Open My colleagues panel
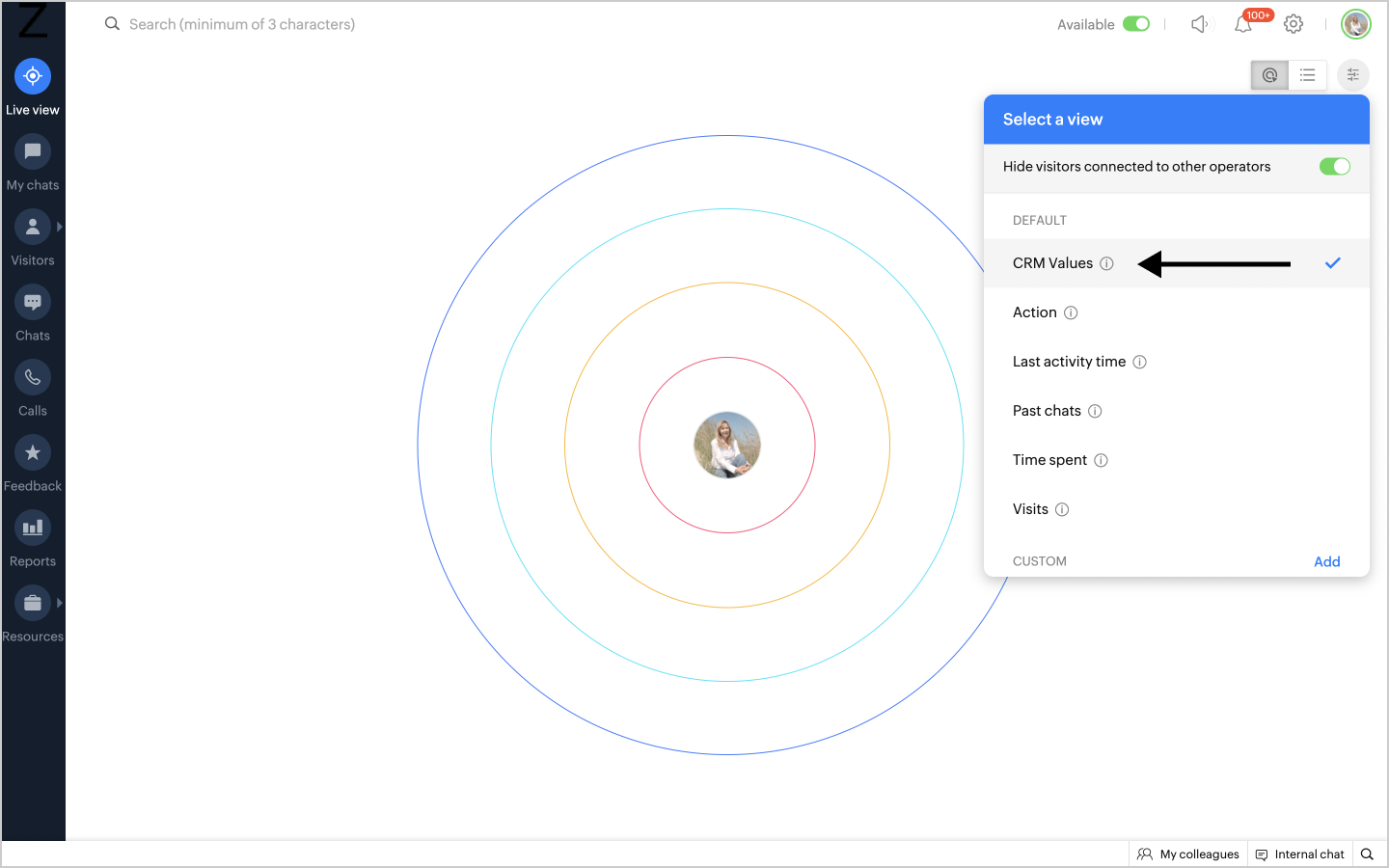The image size is (1389, 868). point(1188,854)
